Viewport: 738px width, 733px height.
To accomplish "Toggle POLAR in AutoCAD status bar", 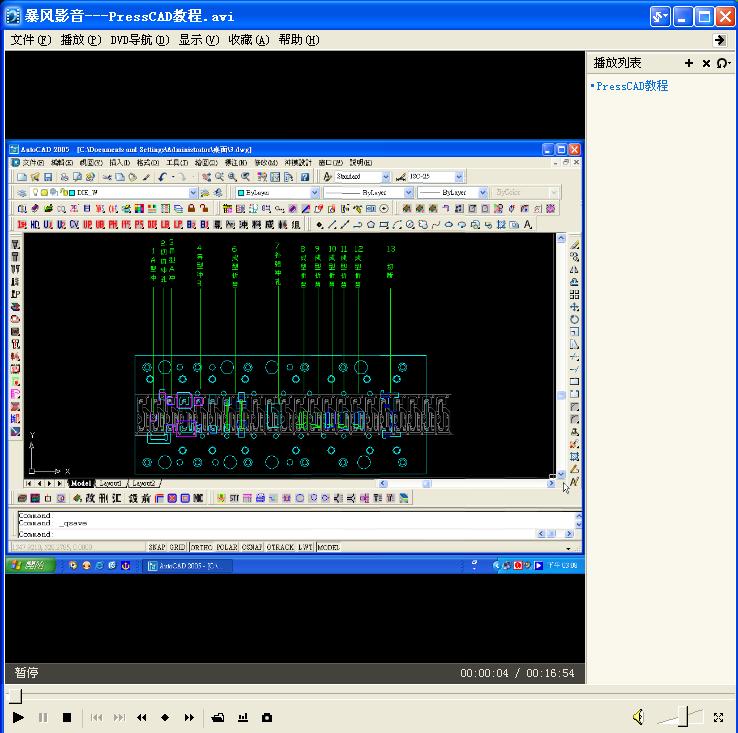I will 227,548.
